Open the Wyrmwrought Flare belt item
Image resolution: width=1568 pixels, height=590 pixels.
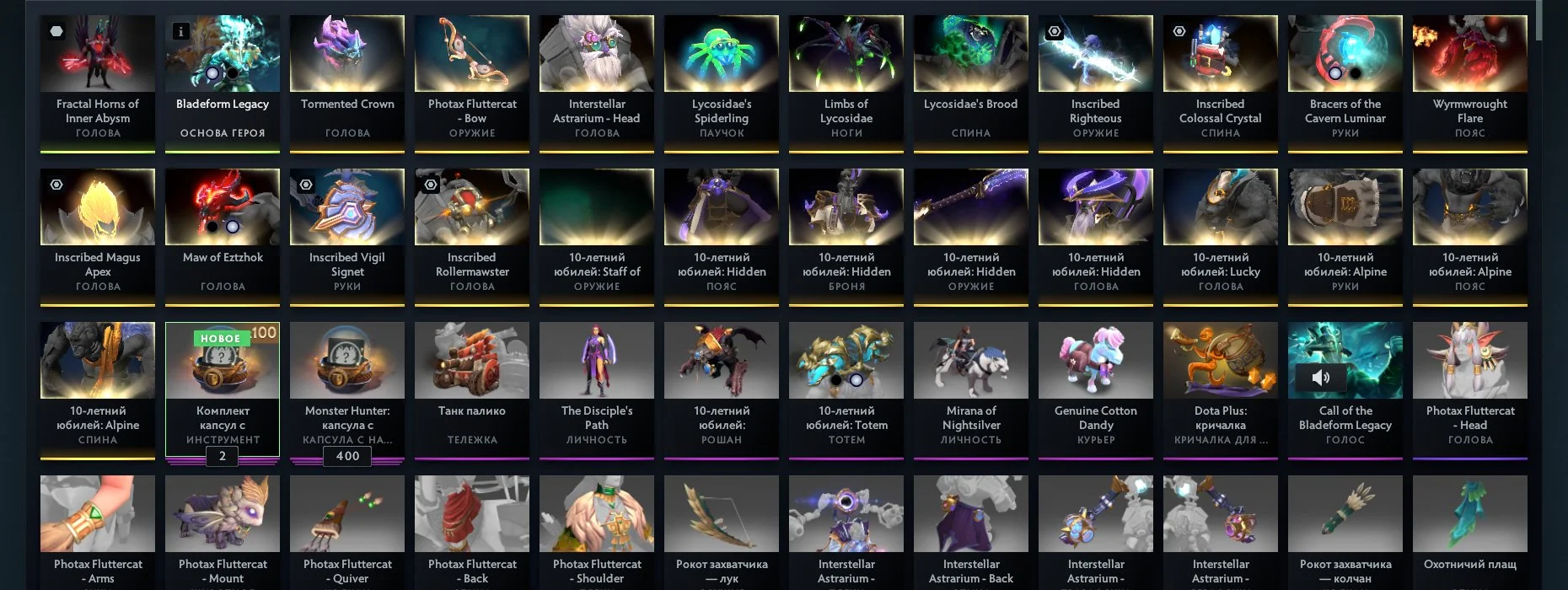(1470, 83)
